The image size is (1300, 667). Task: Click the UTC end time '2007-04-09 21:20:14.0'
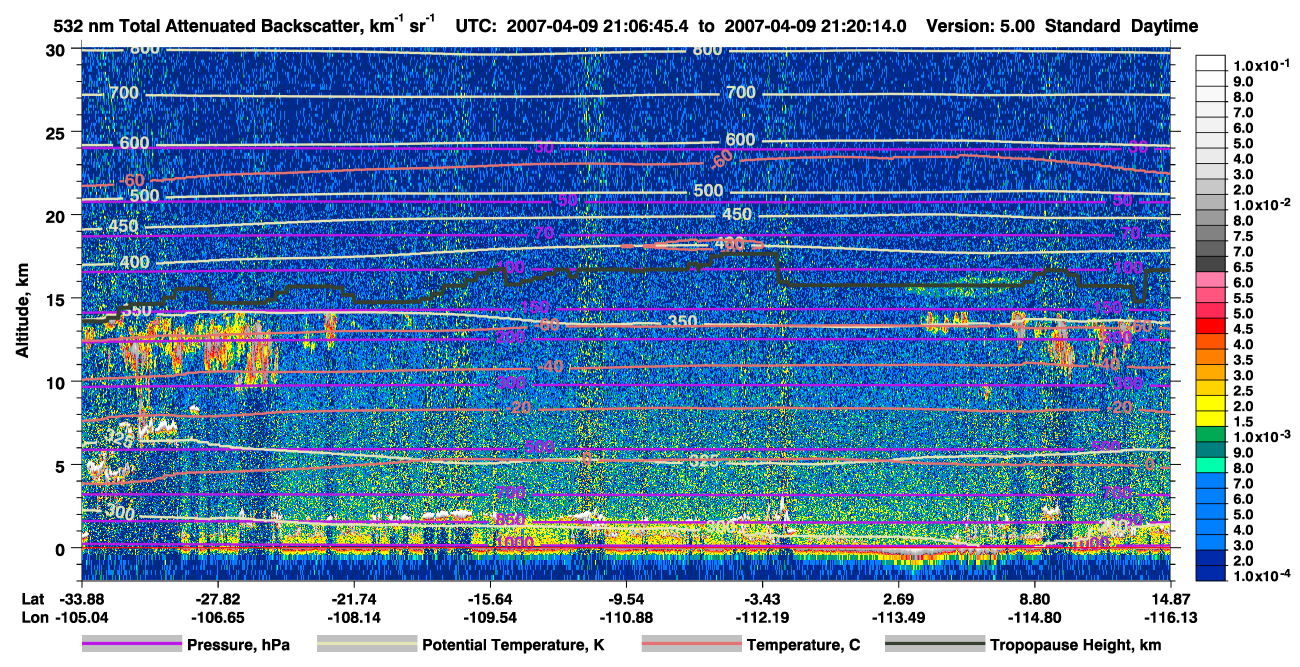(x=816, y=26)
